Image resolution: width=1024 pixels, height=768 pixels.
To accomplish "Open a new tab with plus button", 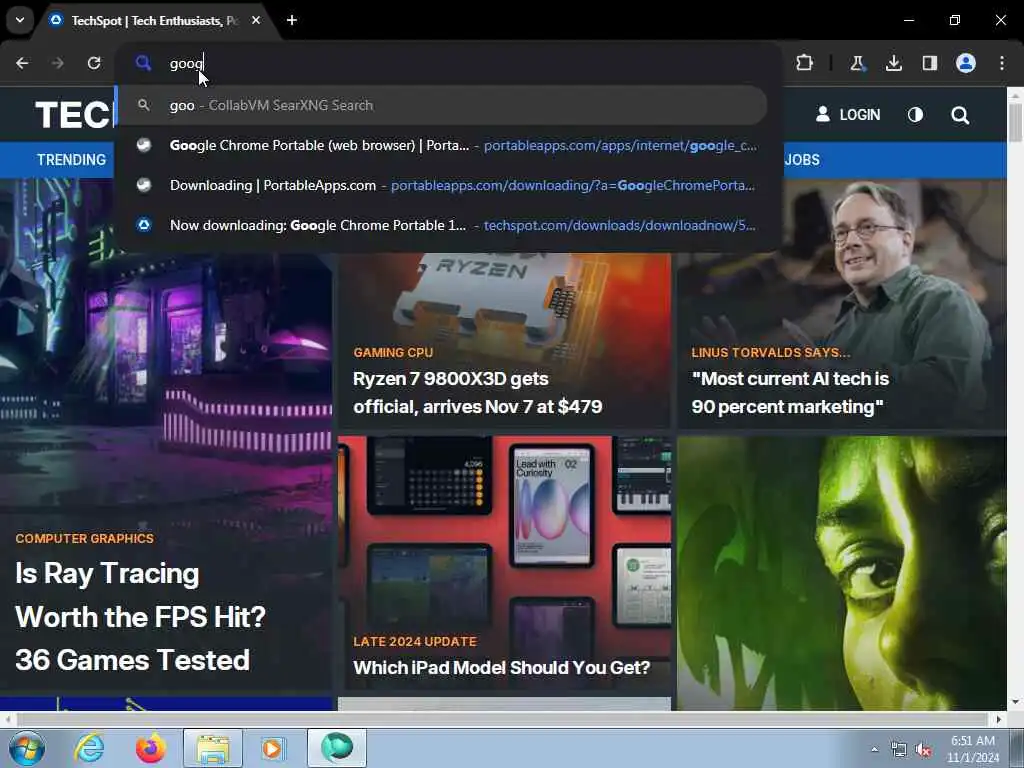I will tap(292, 20).
